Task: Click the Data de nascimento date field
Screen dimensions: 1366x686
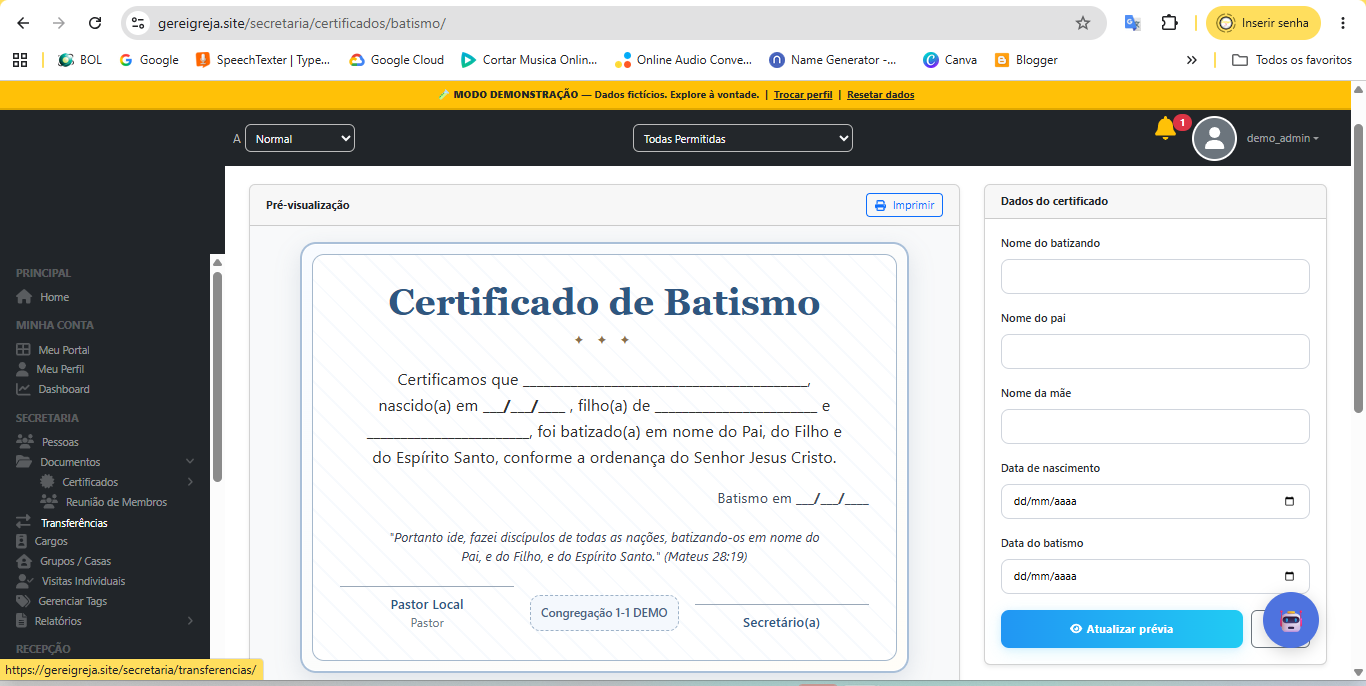Action: pos(1155,502)
